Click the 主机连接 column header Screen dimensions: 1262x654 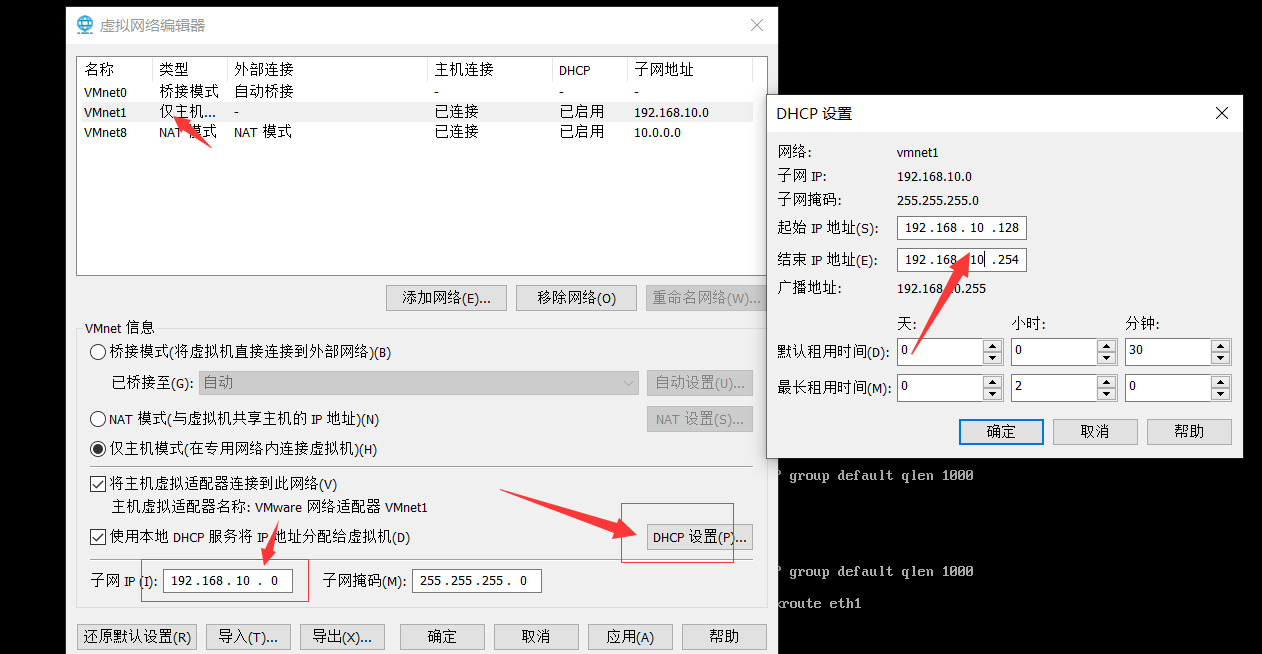click(490, 70)
